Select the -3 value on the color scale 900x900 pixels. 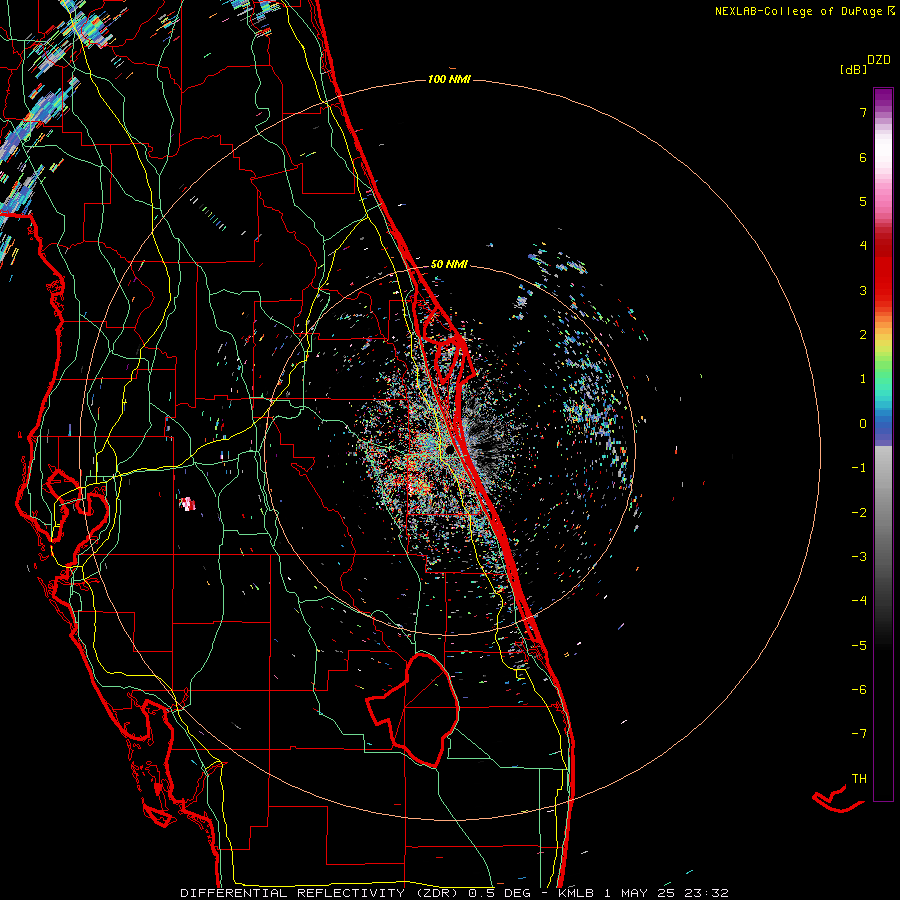[859, 557]
